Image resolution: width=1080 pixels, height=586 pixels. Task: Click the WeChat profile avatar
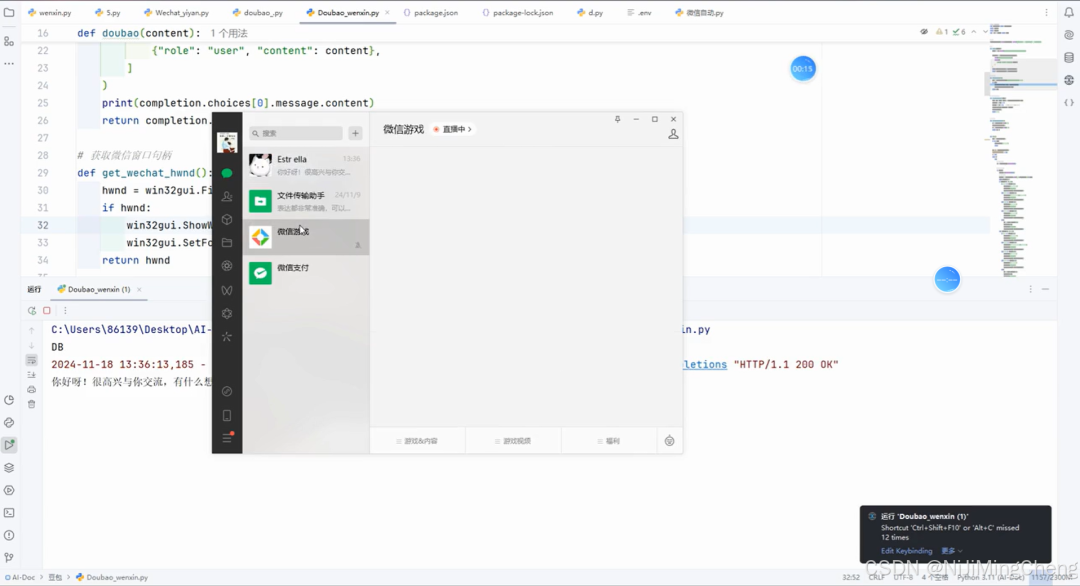click(x=227, y=143)
